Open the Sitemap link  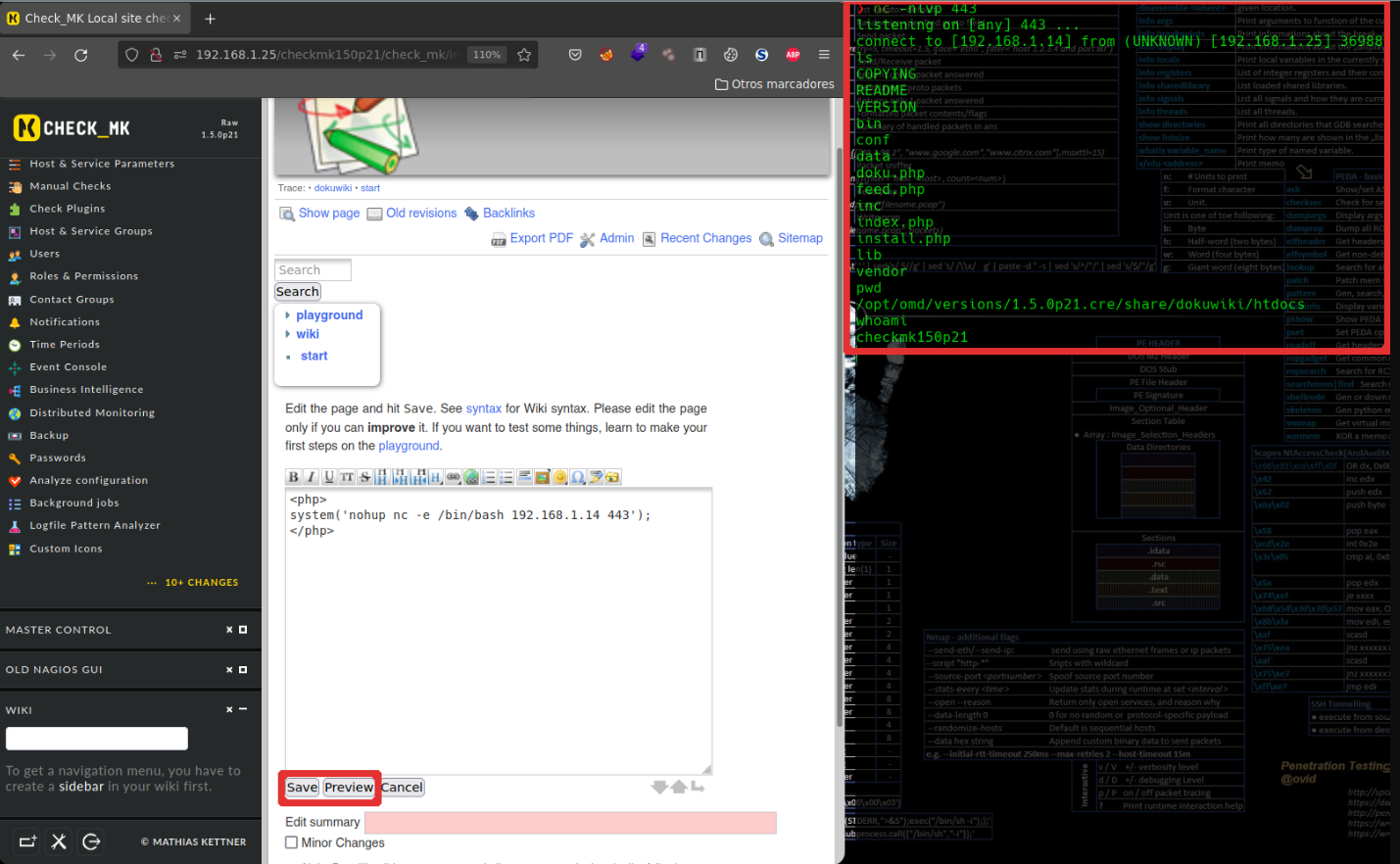click(800, 238)
